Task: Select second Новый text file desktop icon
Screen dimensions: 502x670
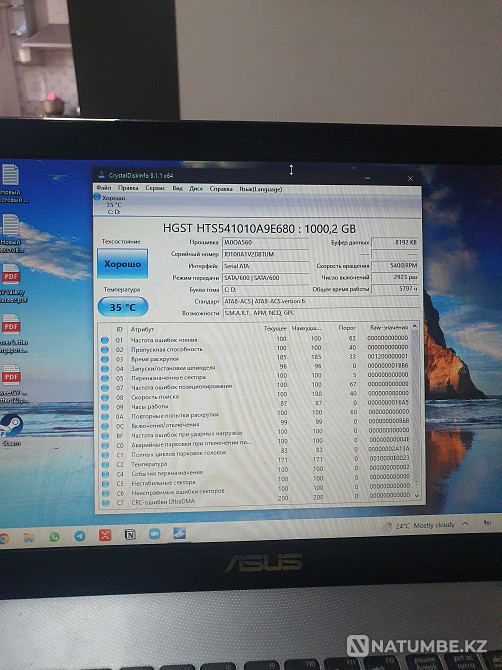Action: [x=12, y=233]
